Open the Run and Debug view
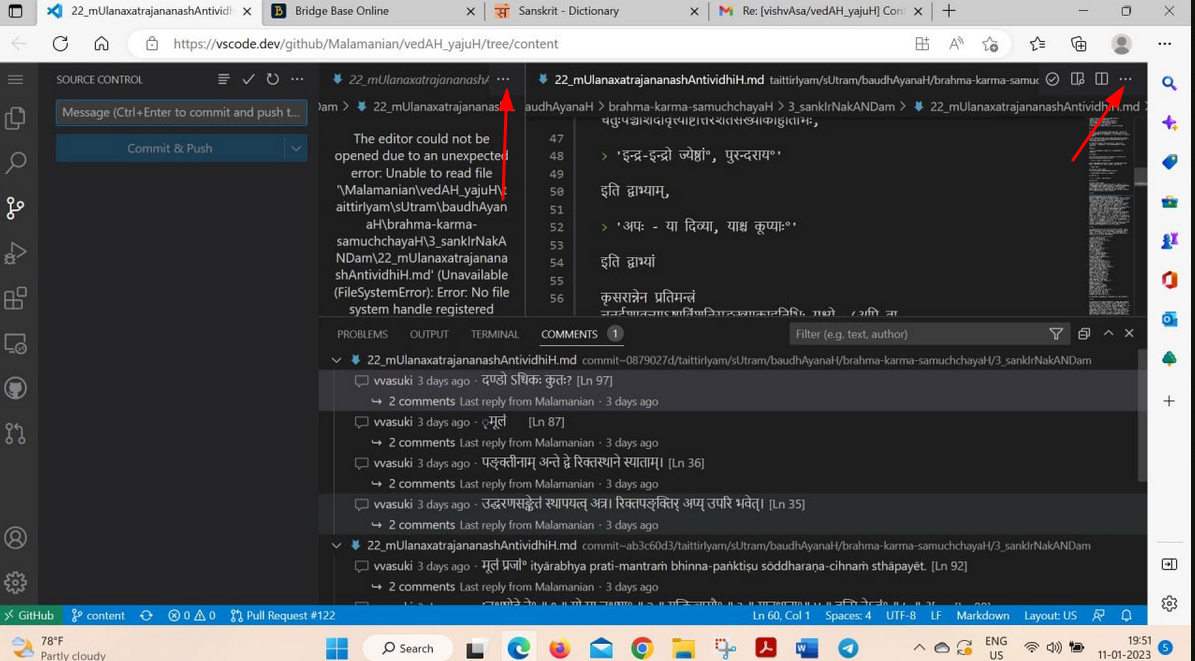 point(15,253)
